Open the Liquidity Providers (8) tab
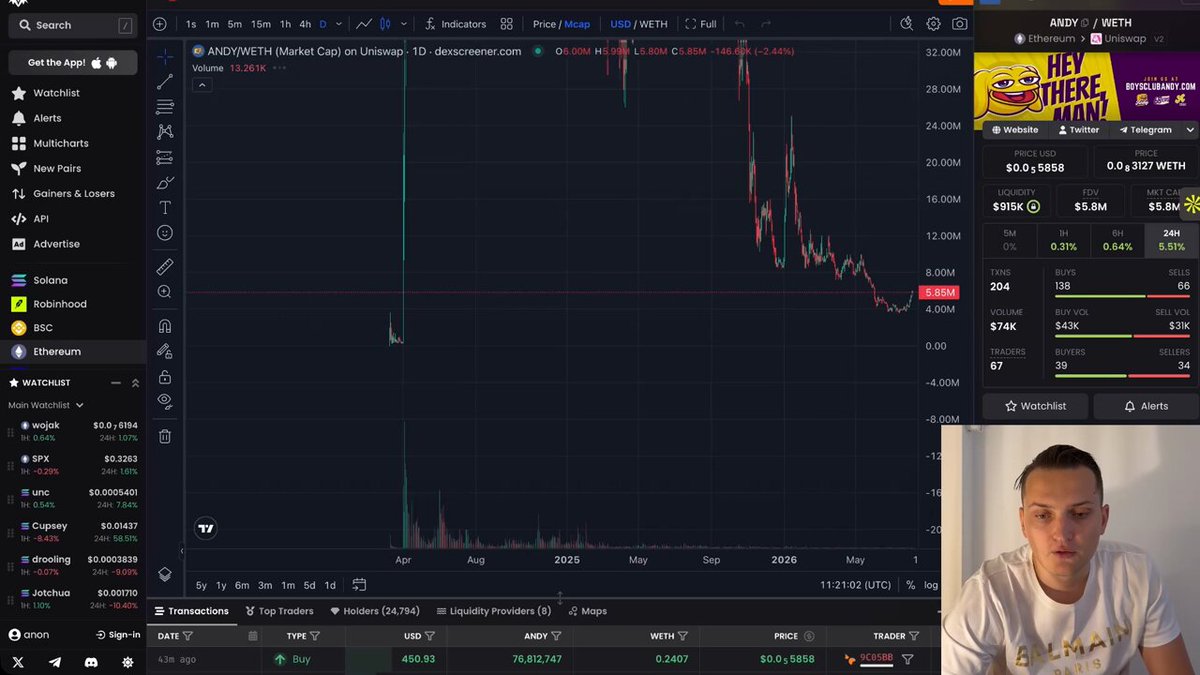Image resolution: width=1200 pixels, height=675 pixels. tap(493, 611)
